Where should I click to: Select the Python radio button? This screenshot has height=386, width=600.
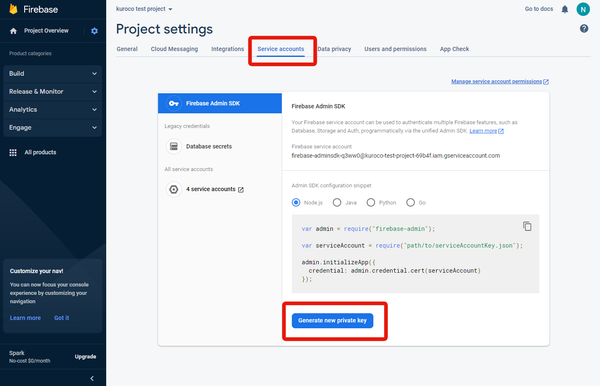pyautogui.click(x=370, y=202)
